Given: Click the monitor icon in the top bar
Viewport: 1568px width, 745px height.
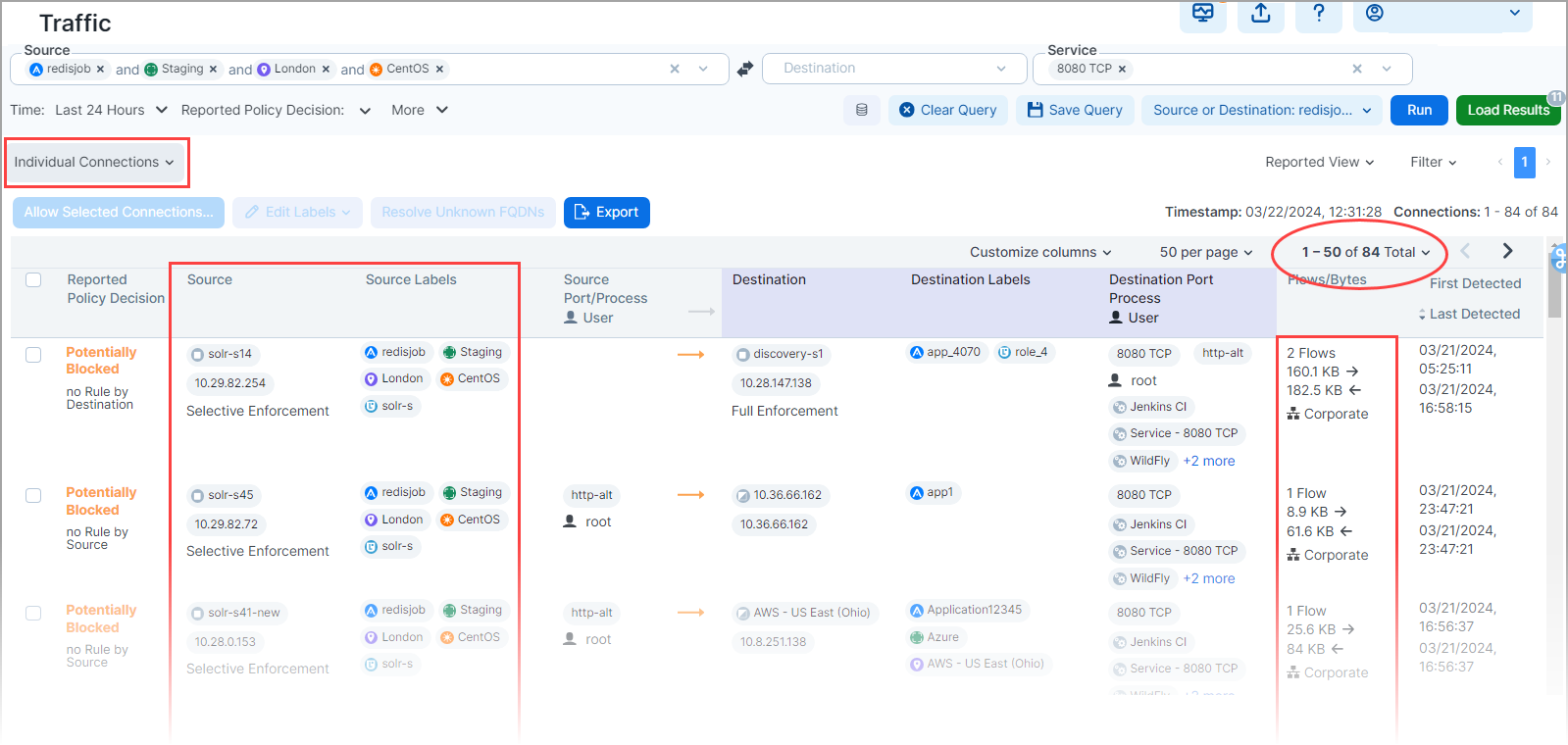Looking at the screenshot, I should click(x=1203, y=14).
